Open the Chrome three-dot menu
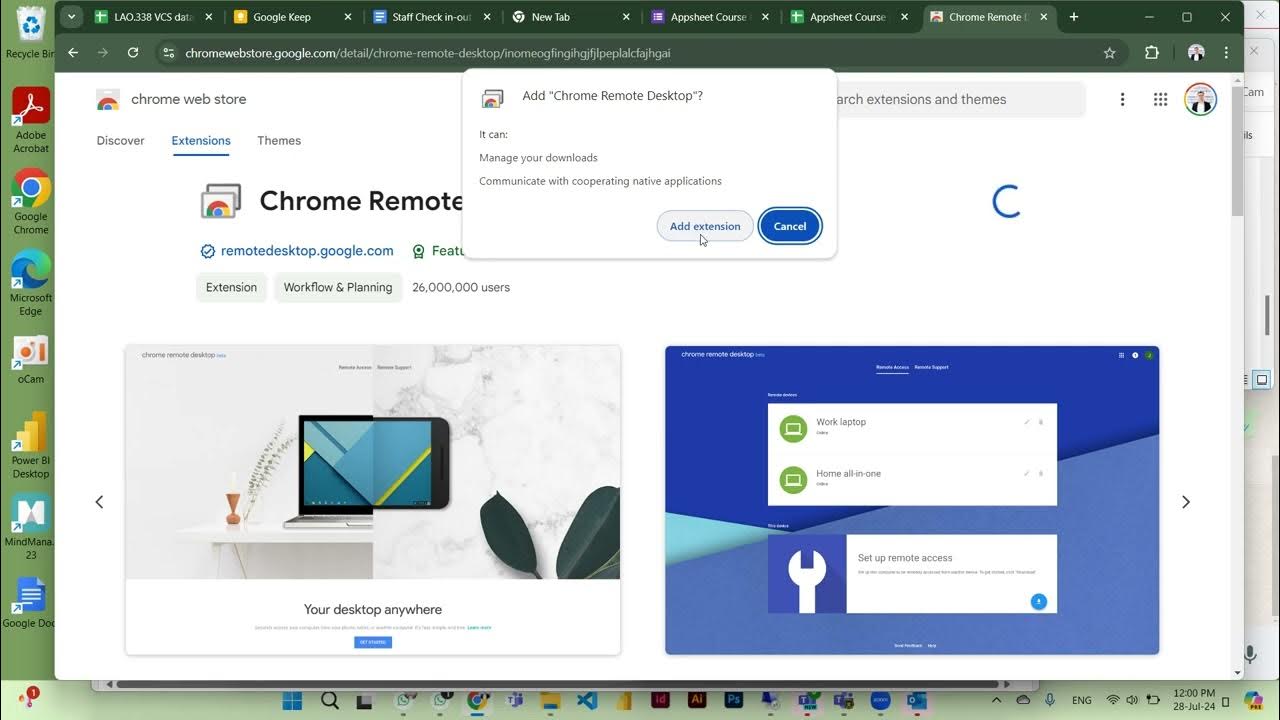Viewport: 1280px width, 720px height. tap(1226, 53)
